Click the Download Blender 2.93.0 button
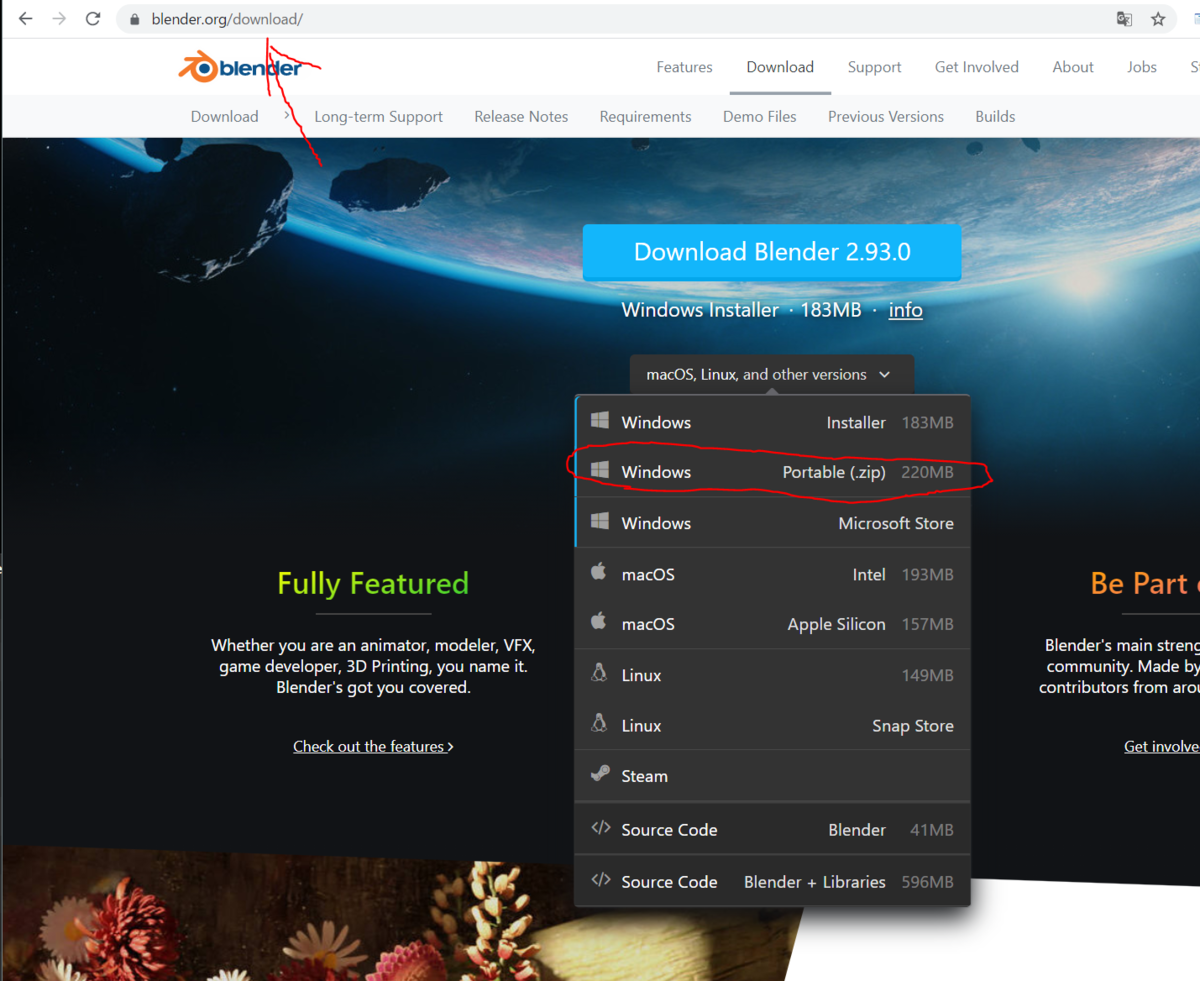 tap(772, 252)
